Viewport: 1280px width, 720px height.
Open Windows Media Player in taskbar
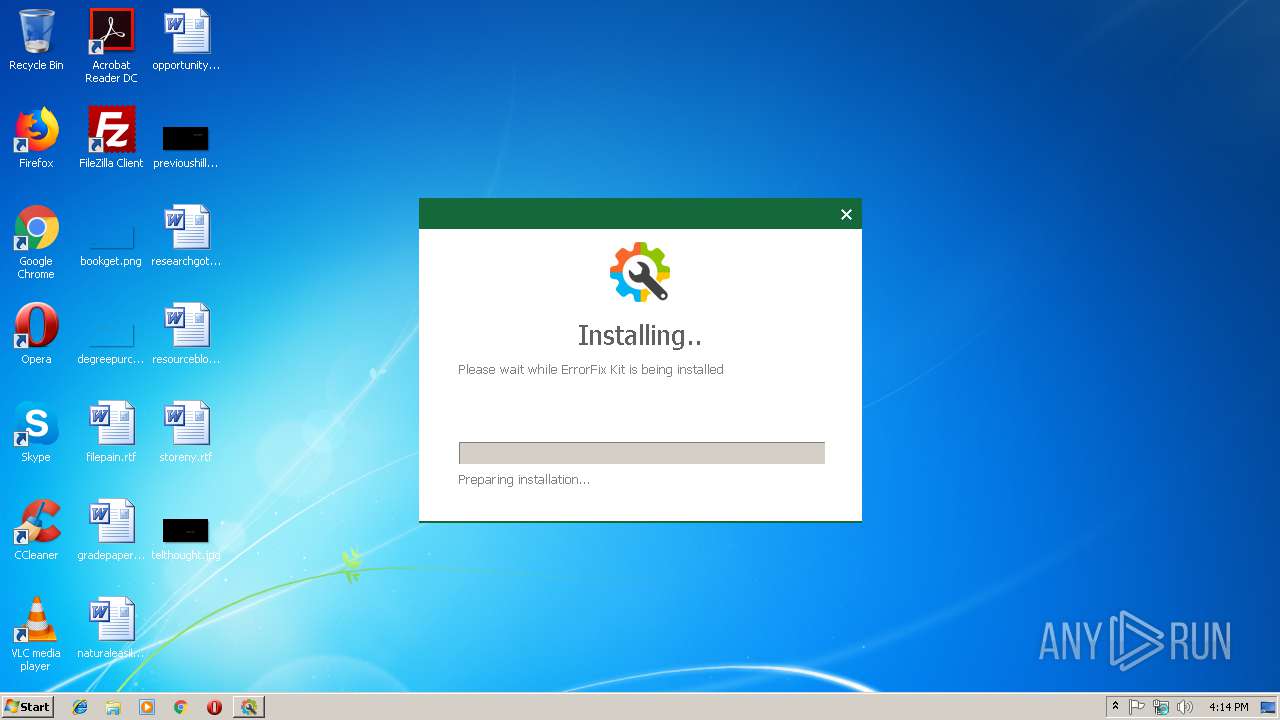tap(147, 707)
